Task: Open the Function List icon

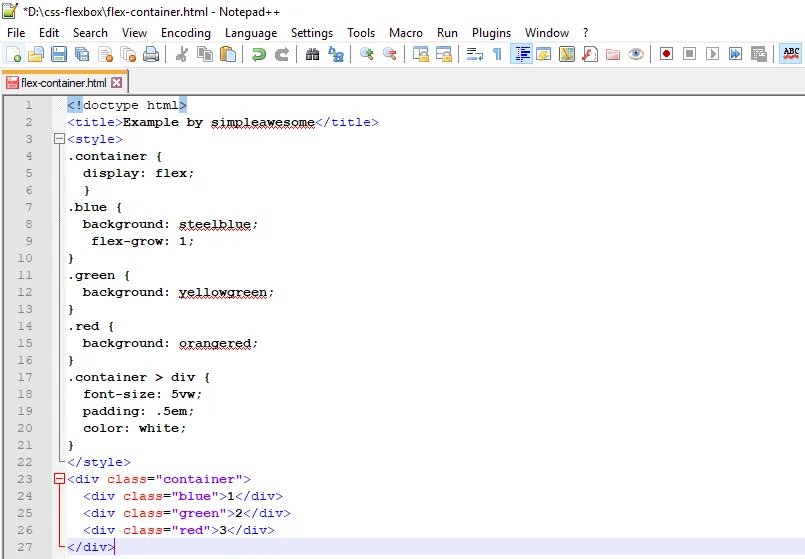Action: point(590,54)
